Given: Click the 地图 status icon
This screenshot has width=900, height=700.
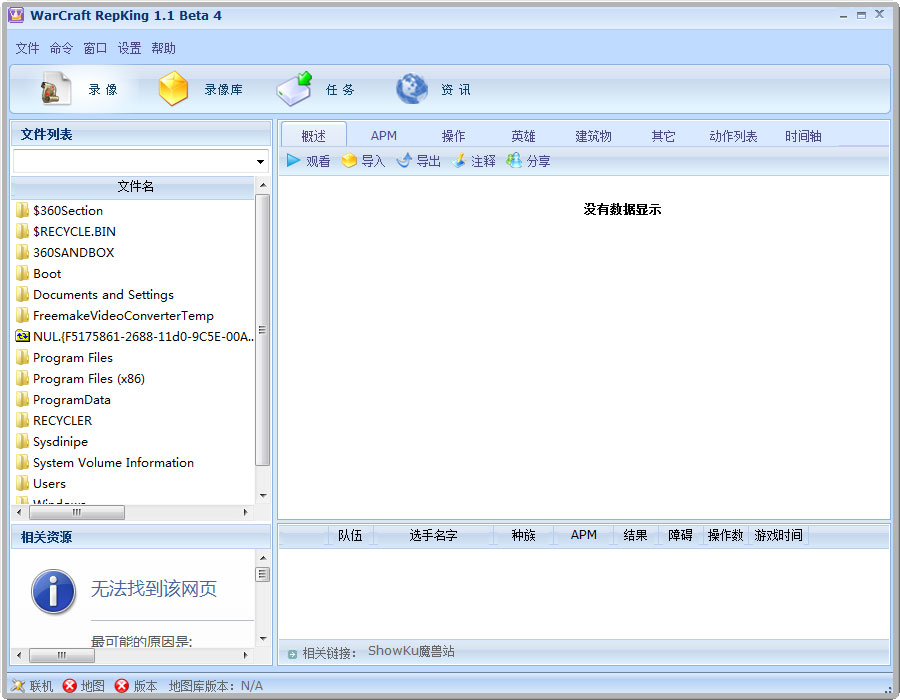Looking at the screenshot, I should coord(70,686).
